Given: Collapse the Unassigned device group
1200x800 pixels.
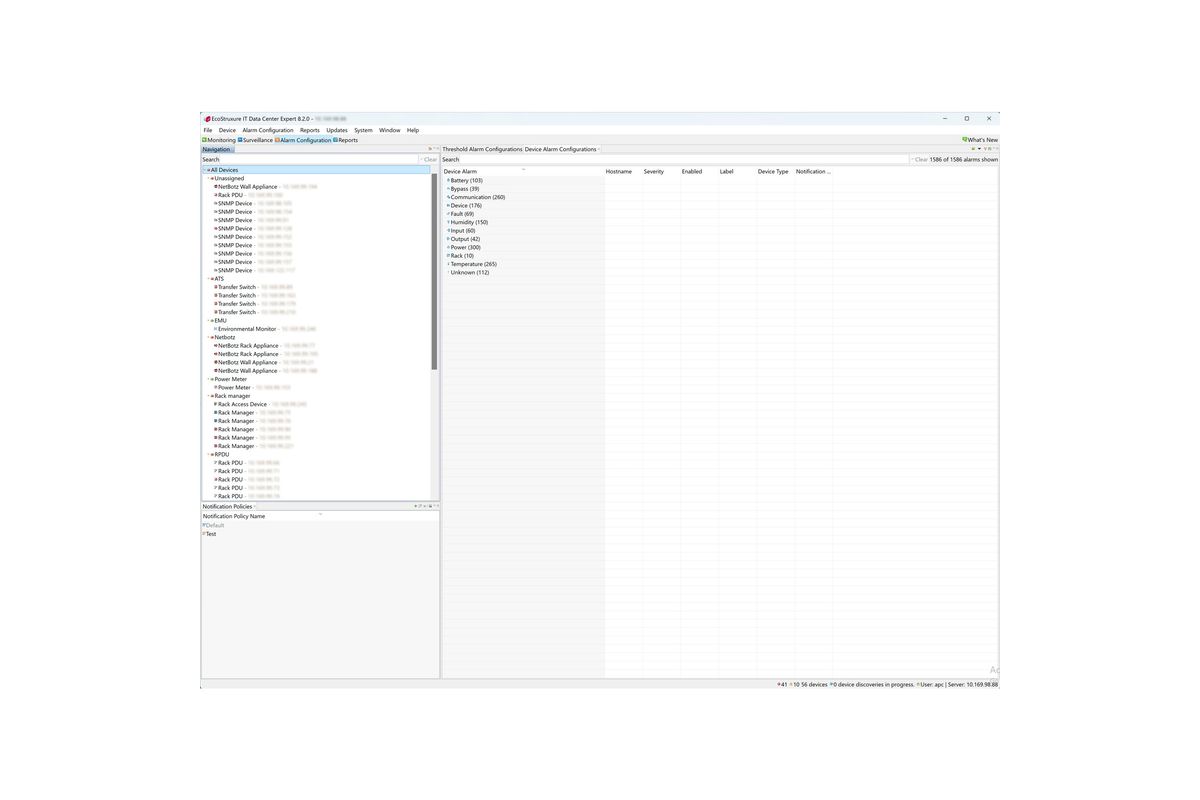Looking at the screenshot, I should tap(208, 179).
